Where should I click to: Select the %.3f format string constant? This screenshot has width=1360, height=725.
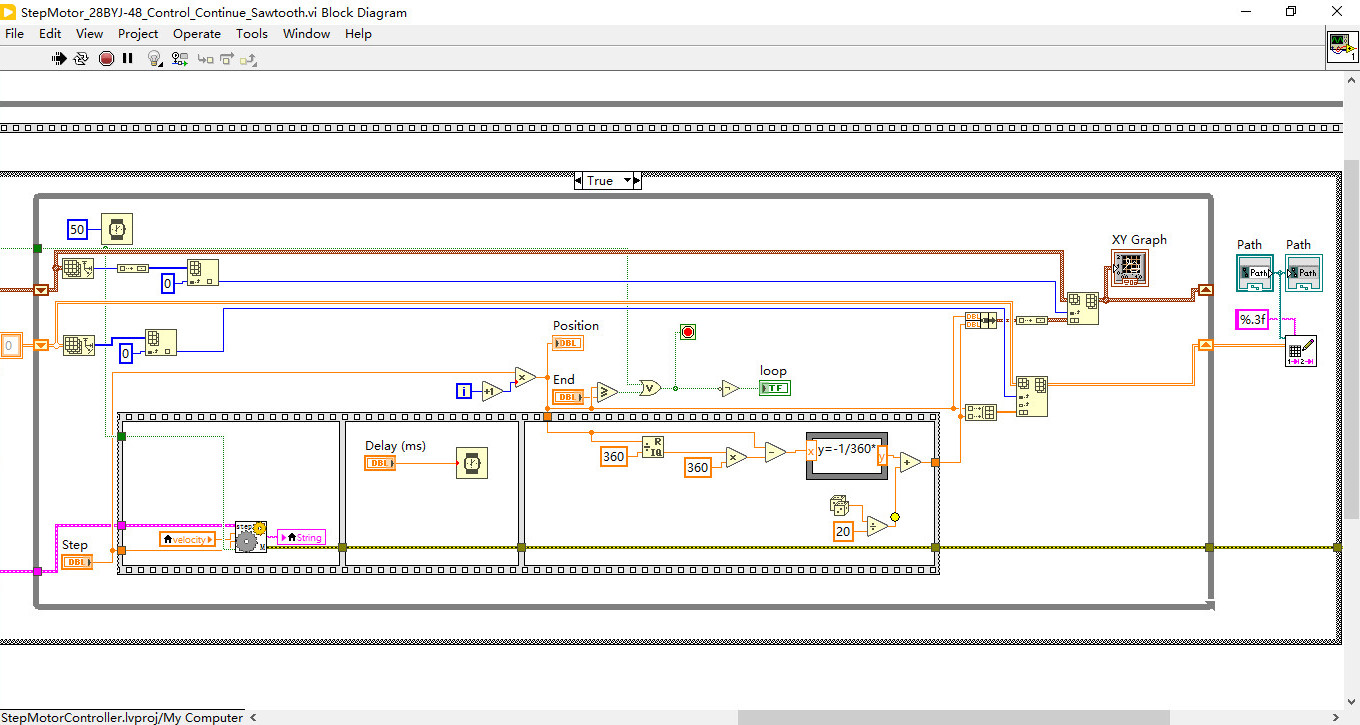click(x=1252, y=320)
